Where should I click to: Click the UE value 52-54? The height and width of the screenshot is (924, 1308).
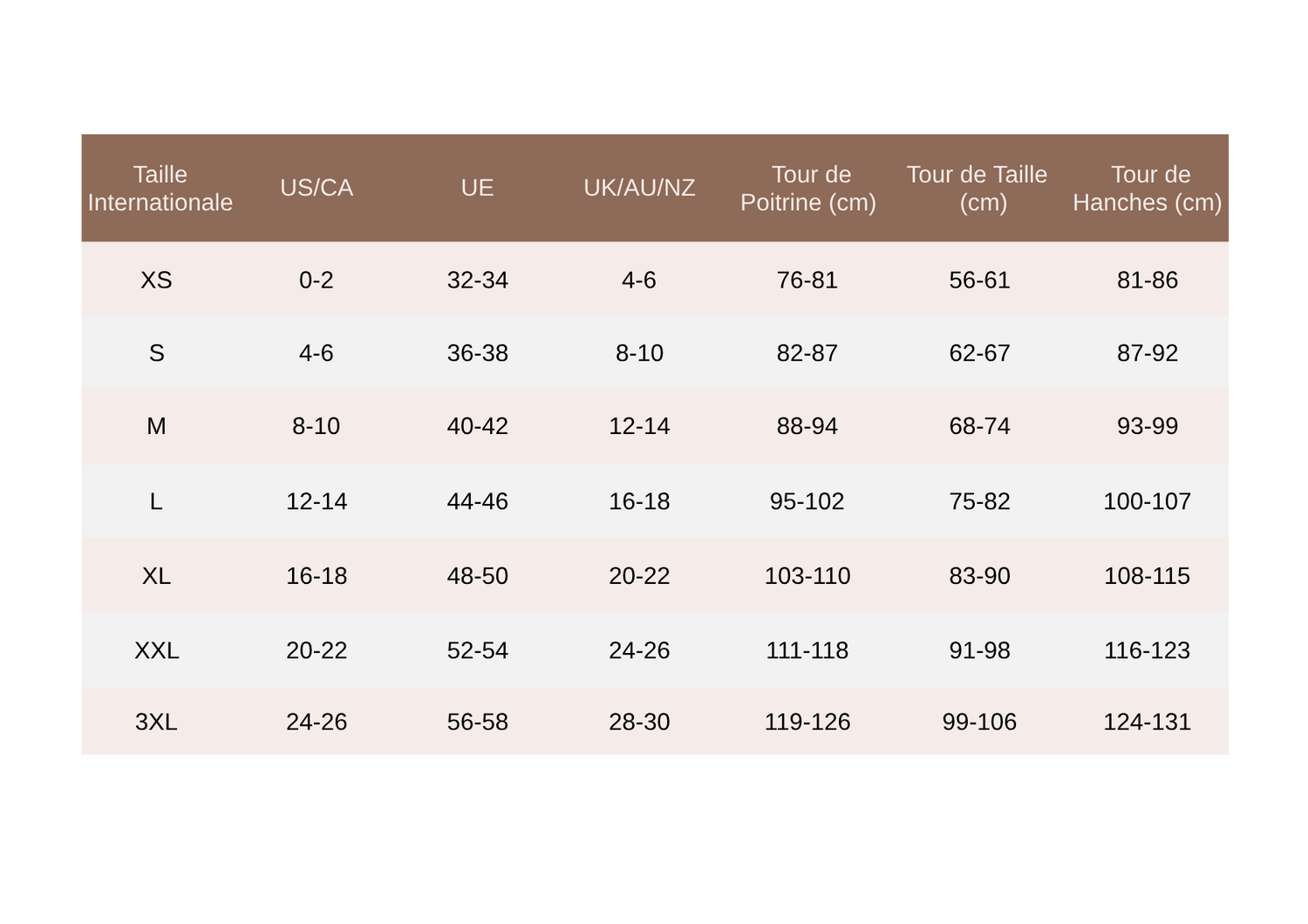coord(477,650)
